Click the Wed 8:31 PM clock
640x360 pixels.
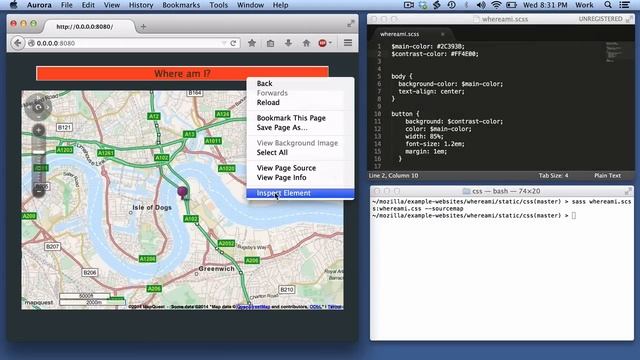(x=545, y=5)
